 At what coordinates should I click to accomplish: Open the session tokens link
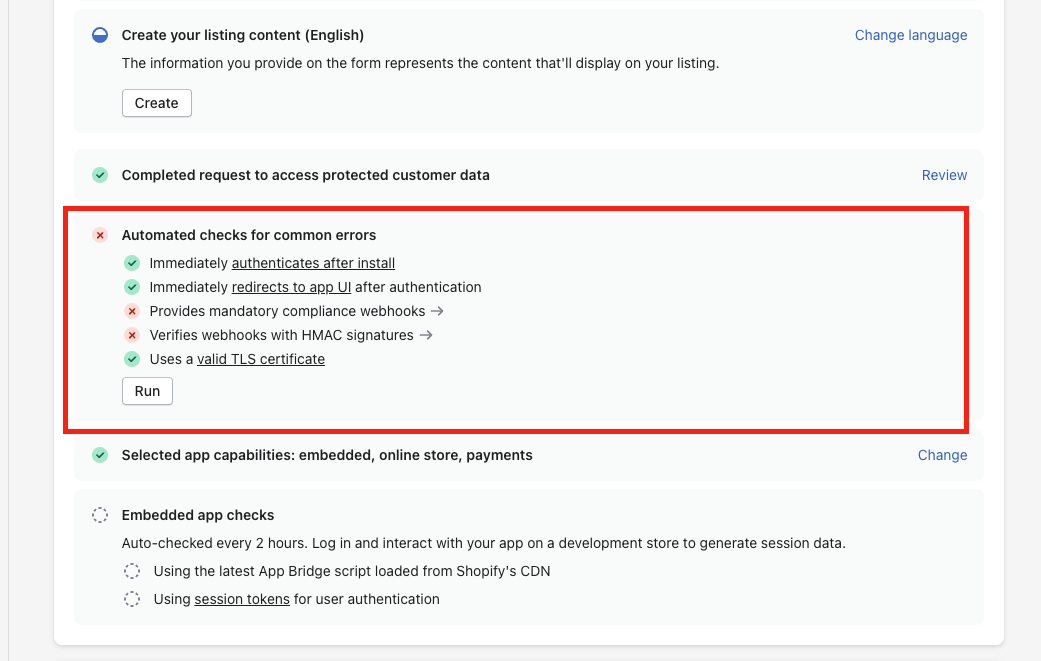(x=242, y=599)
